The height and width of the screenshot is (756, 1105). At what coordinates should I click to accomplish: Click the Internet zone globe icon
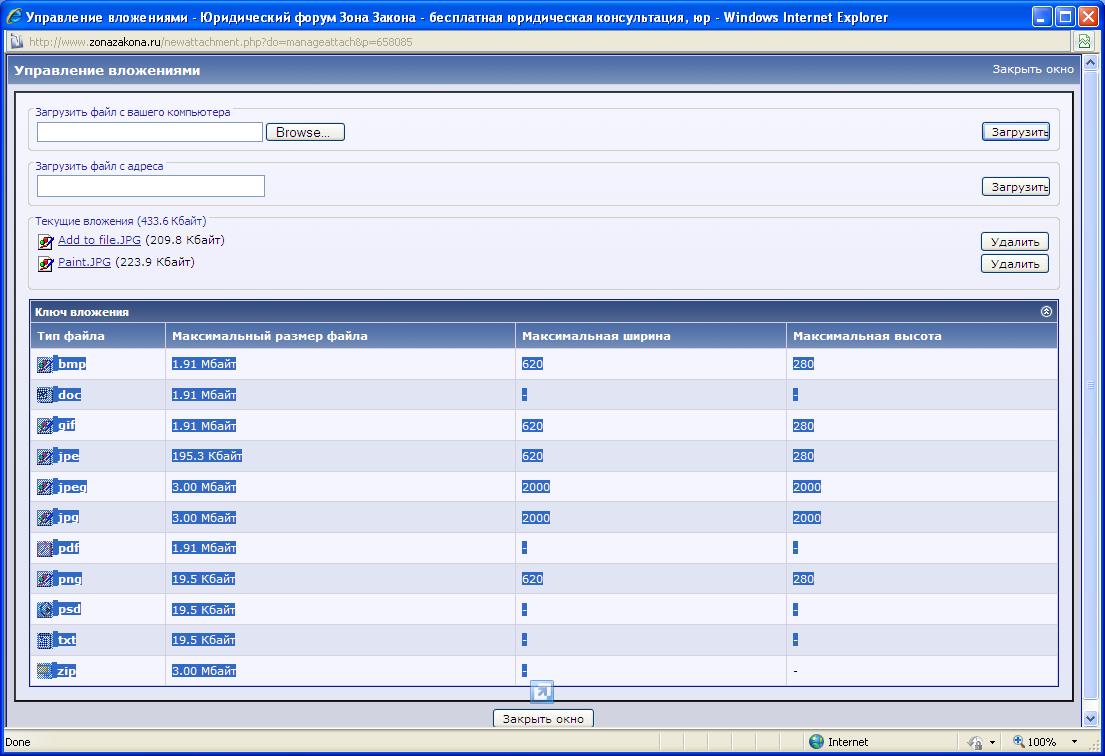pos(817,741)
